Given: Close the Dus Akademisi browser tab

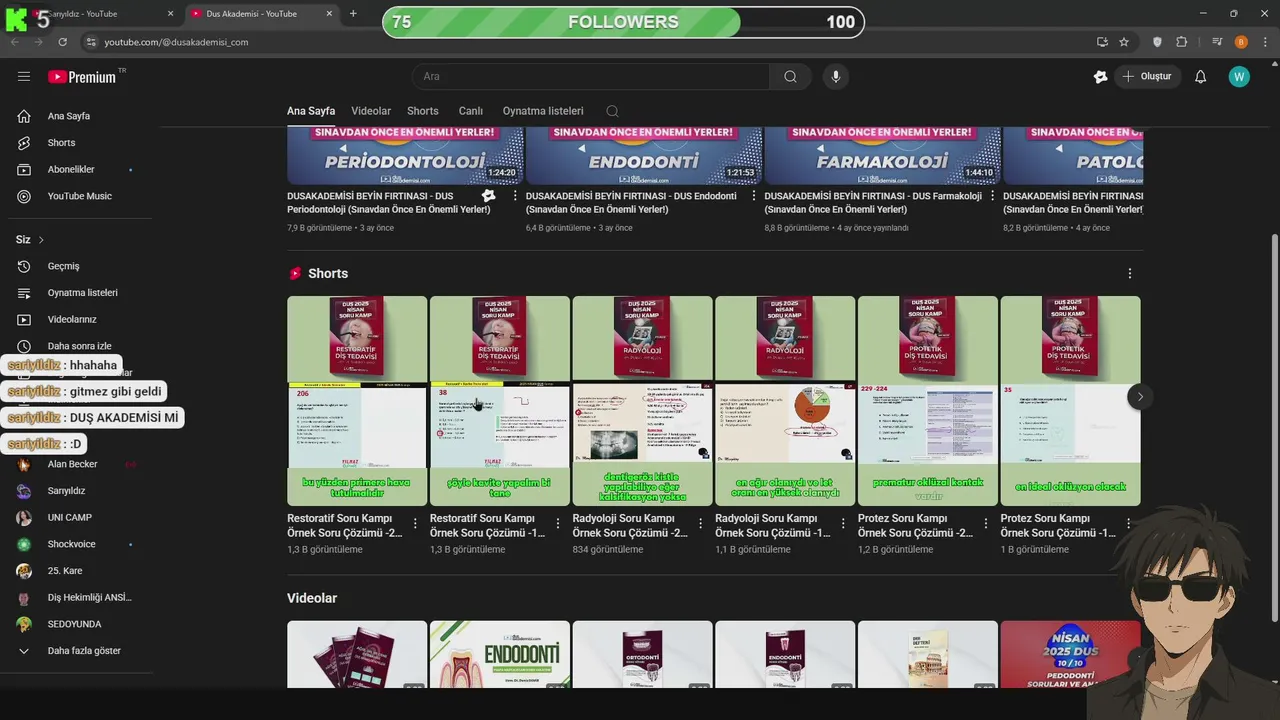Looking at the screenshot, I should click(330, 14).
